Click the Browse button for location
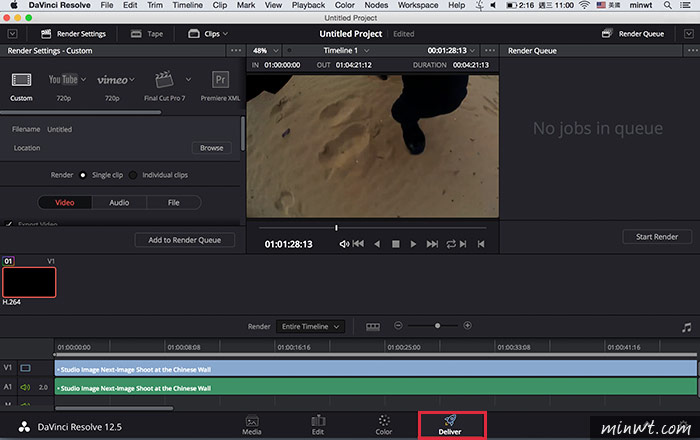 tap(212, 148)
